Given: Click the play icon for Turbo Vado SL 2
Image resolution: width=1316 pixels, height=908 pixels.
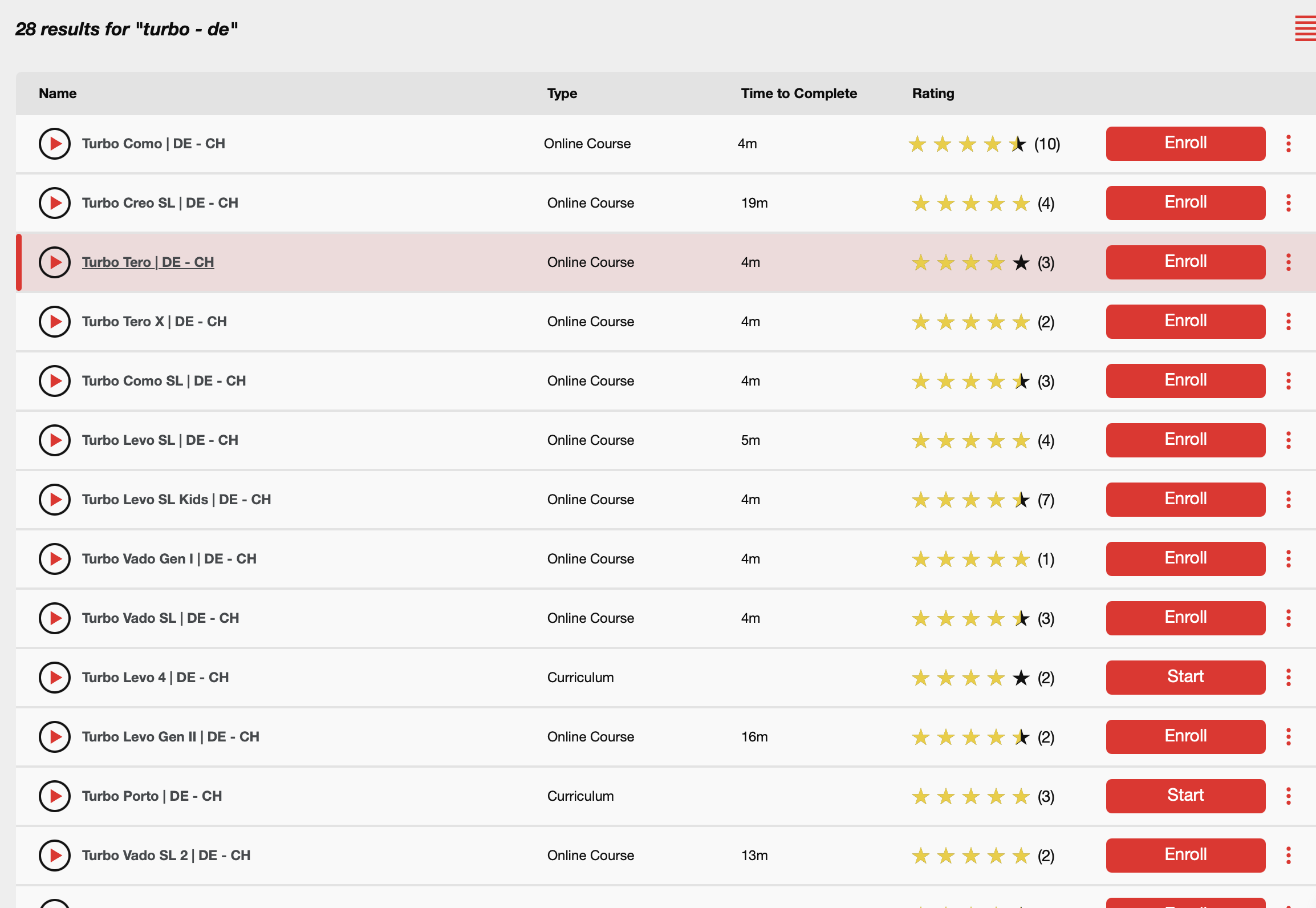Looking at the screenshot, I should pos(55,856).
